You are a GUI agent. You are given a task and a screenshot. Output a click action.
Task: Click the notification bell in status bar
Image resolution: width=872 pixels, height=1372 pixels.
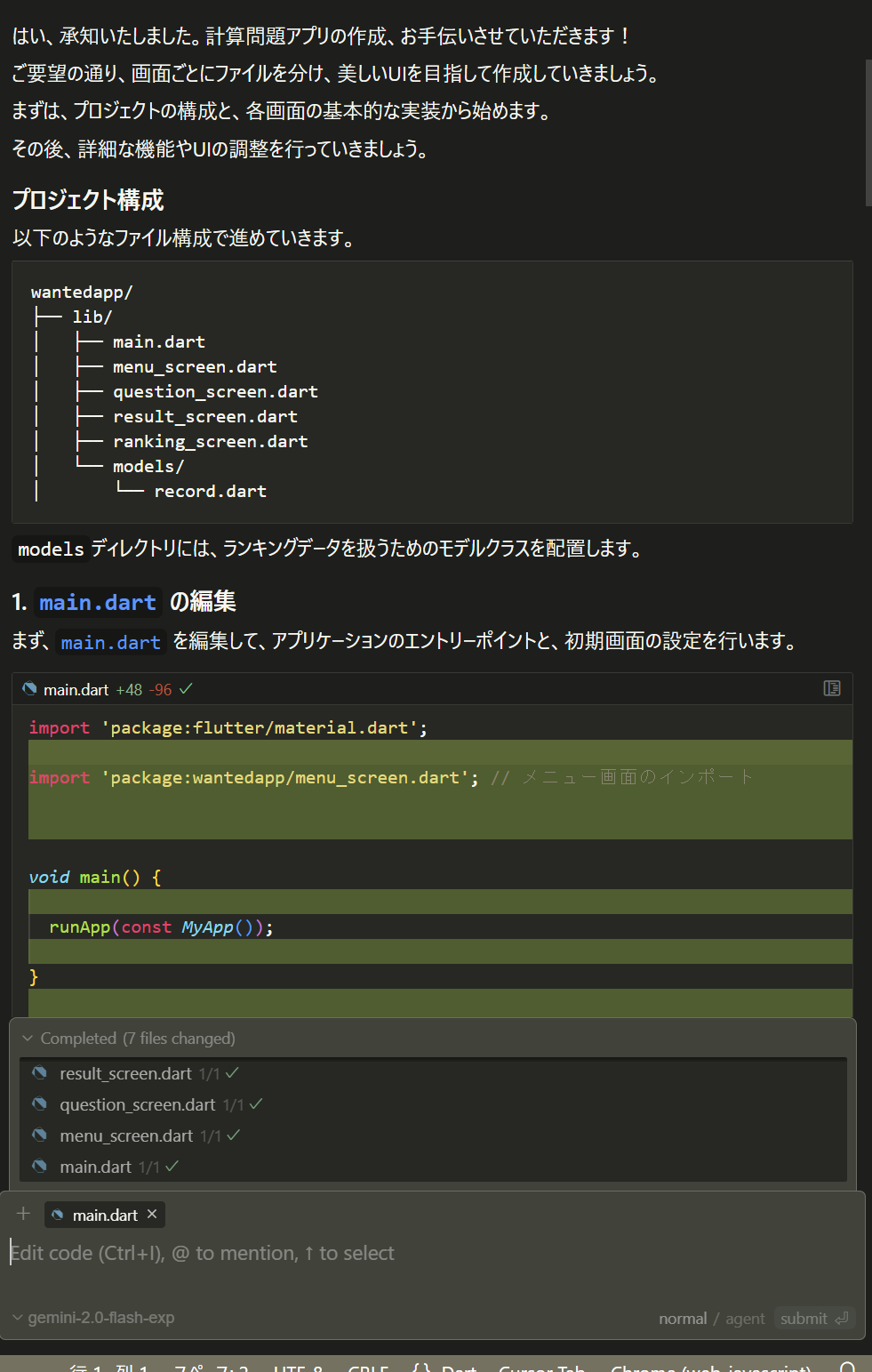848,1368
